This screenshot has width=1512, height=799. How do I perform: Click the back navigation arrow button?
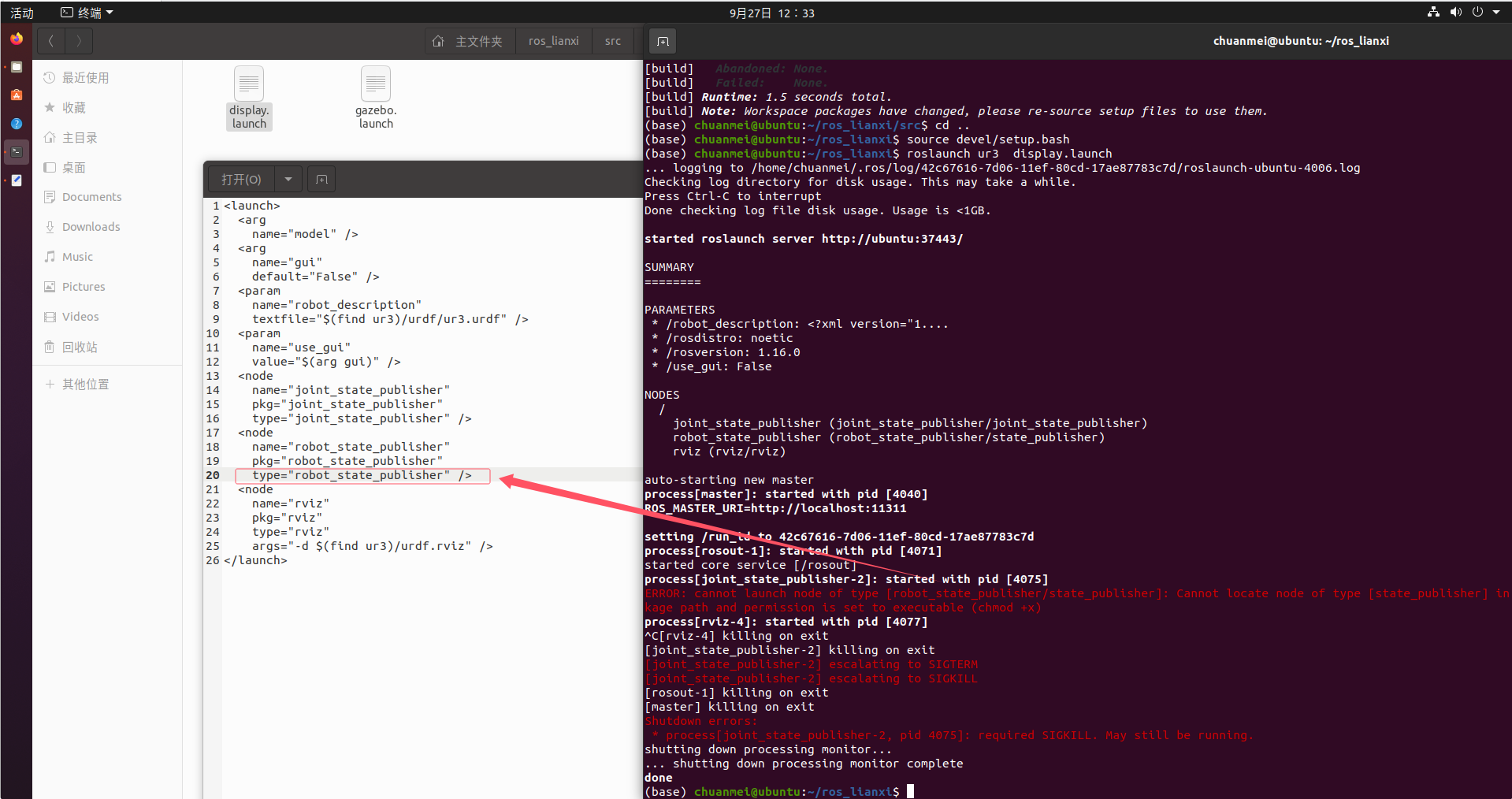tap(50, 41)
